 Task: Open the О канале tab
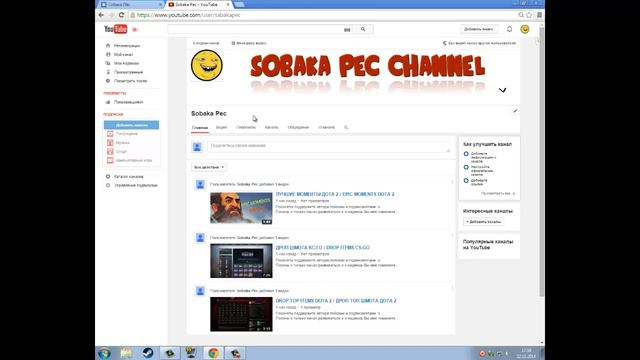pyautogui.click(x=327, y=127)
